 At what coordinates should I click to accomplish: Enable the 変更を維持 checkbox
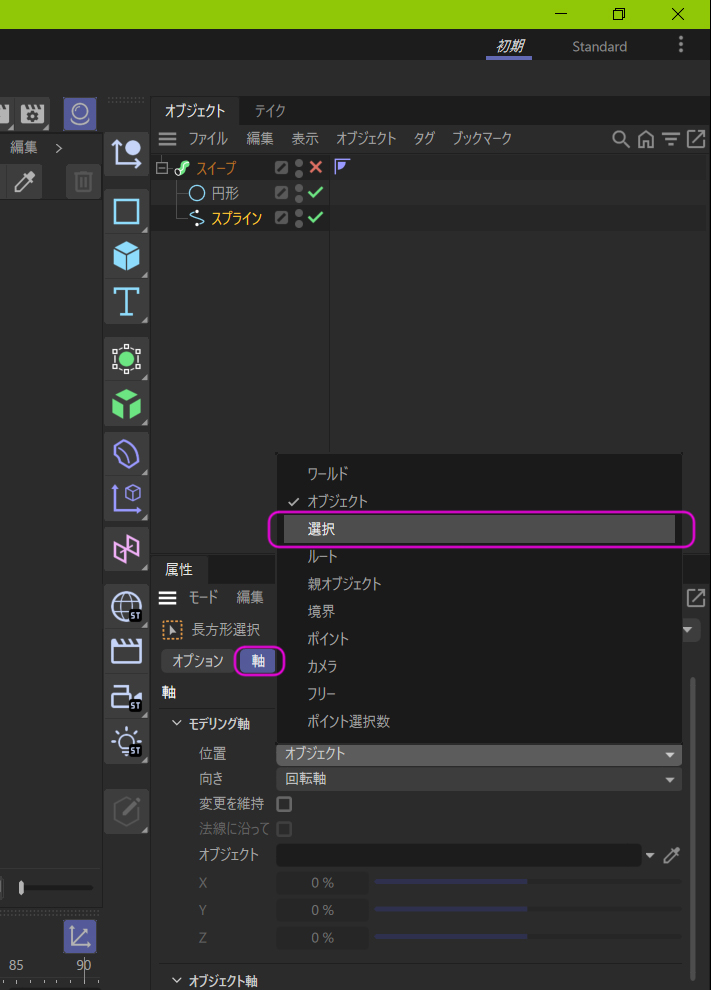pyautogui.click(x=284, y=804)
